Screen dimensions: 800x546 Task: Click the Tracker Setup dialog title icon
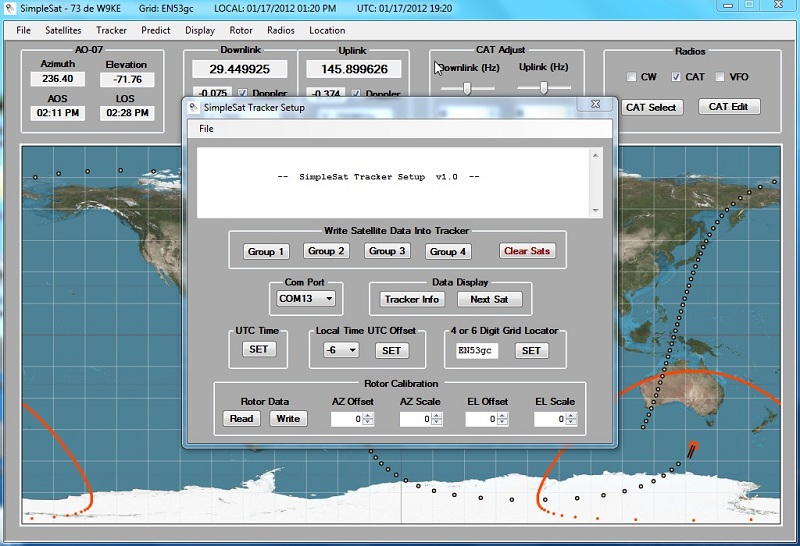(x=194, y=108)
